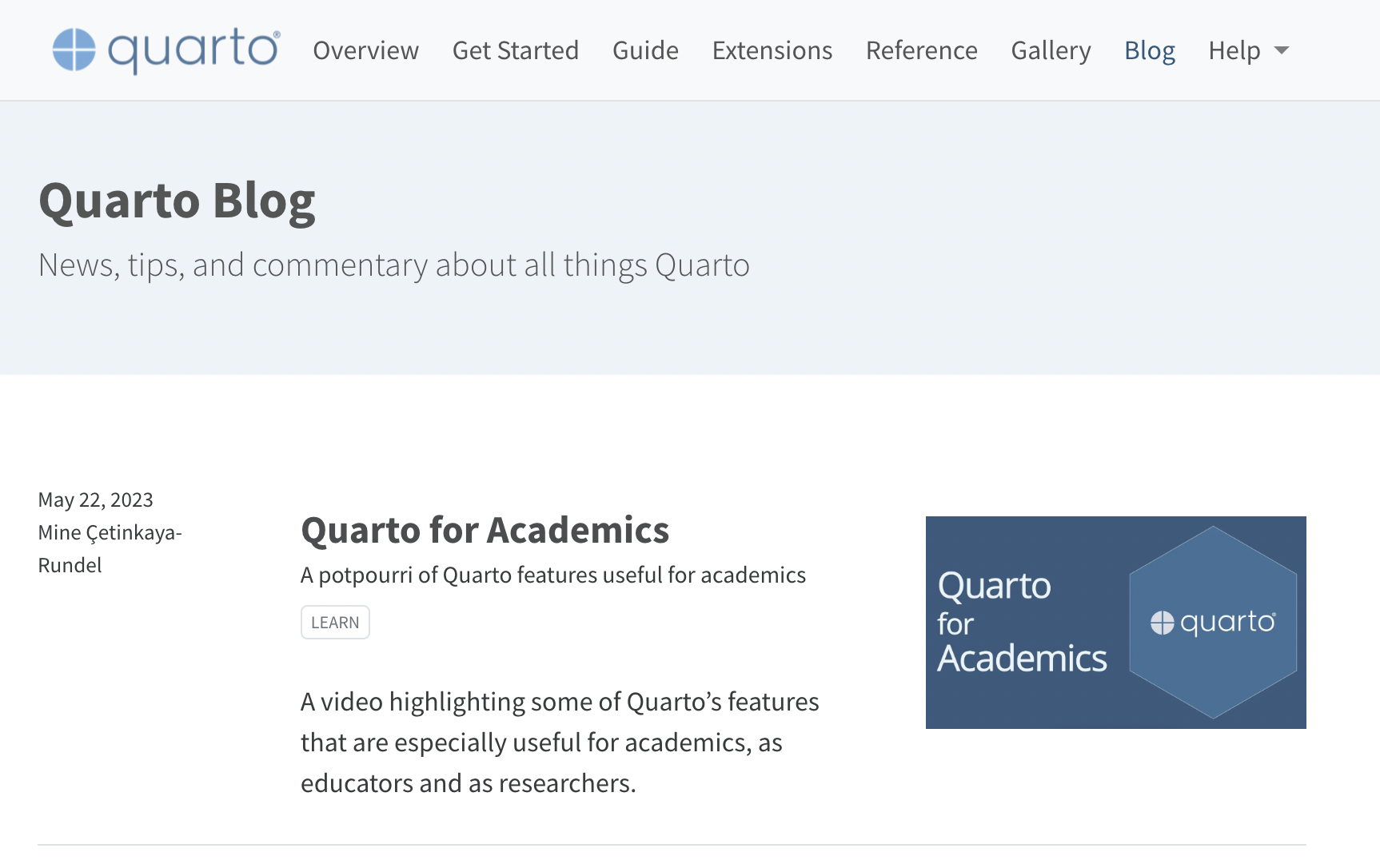Open the Extensions page
The width and height of the screenshot is (1380, 868).
[772, 50]
